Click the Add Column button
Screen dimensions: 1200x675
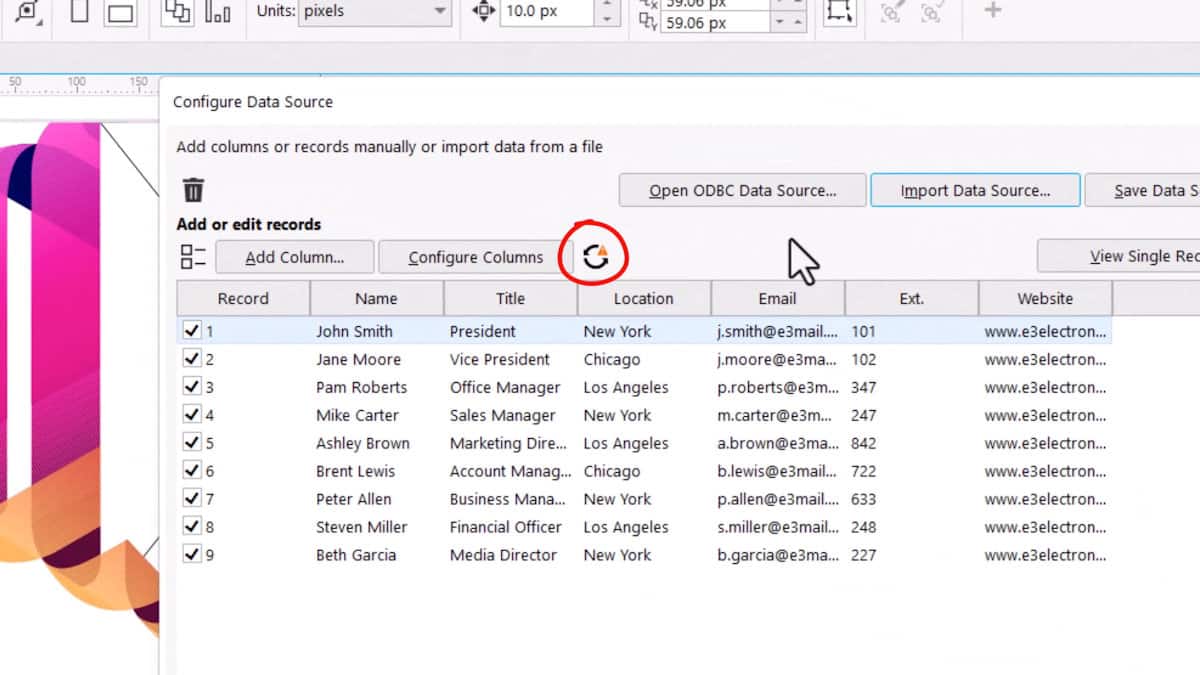tap(294, 256)
